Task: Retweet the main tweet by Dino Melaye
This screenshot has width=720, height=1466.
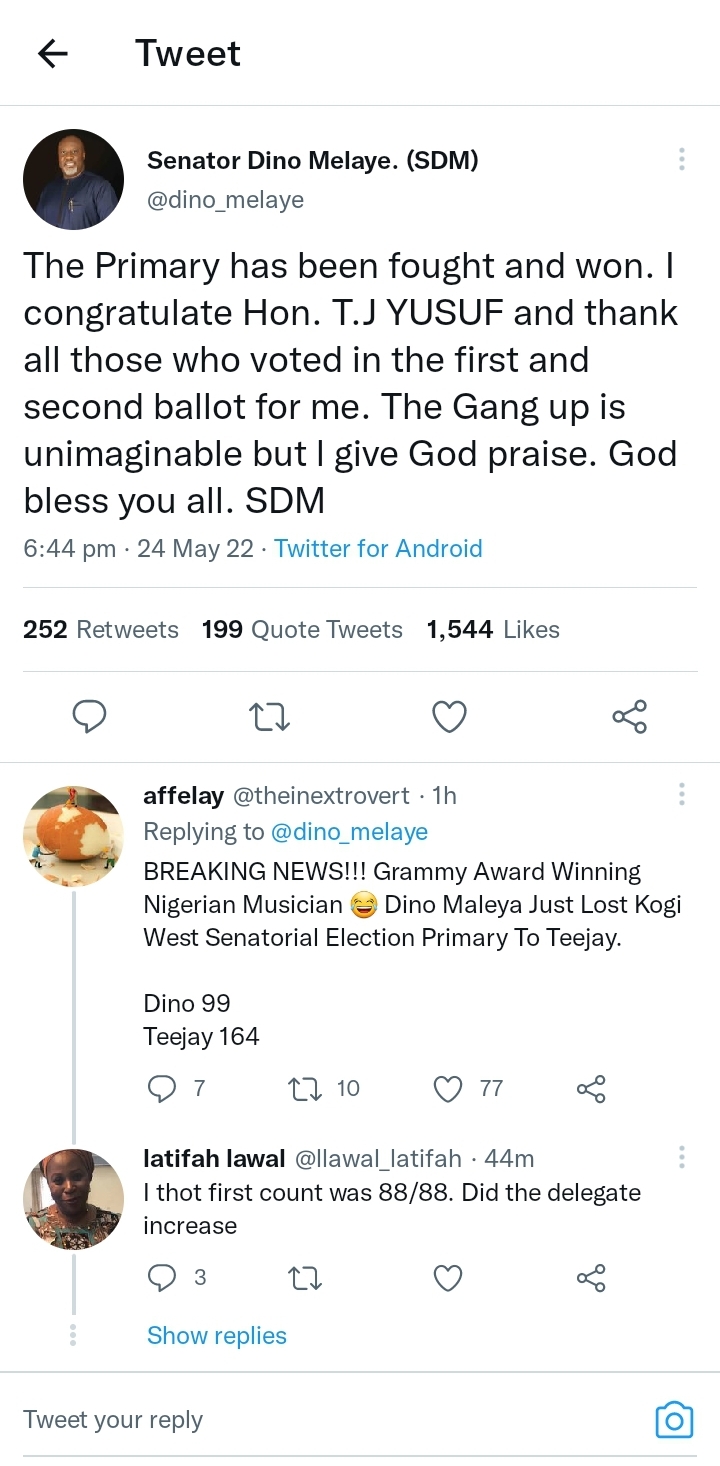Action: (x=269, y=716)
